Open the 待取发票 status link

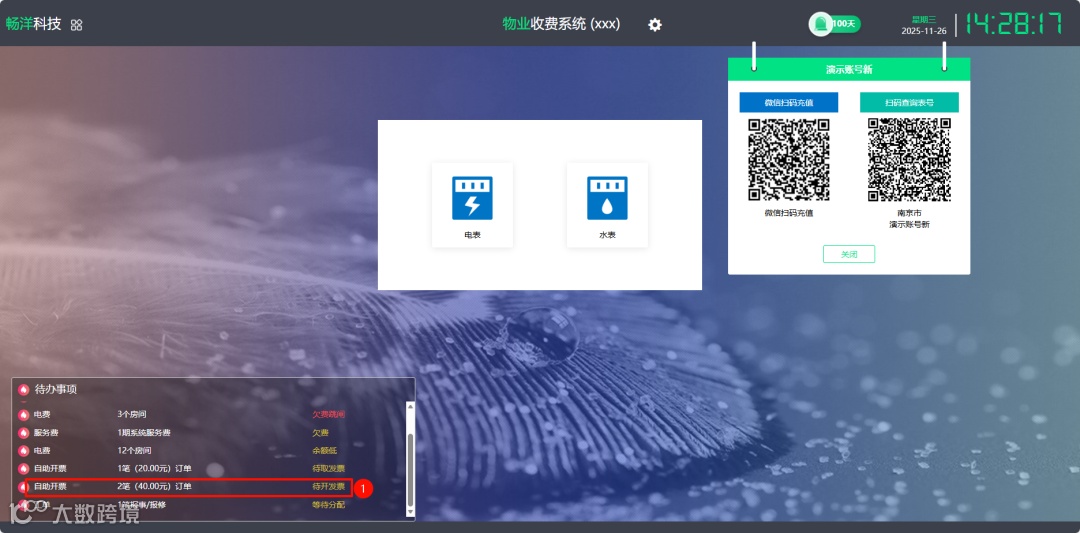tap(329, 469)
